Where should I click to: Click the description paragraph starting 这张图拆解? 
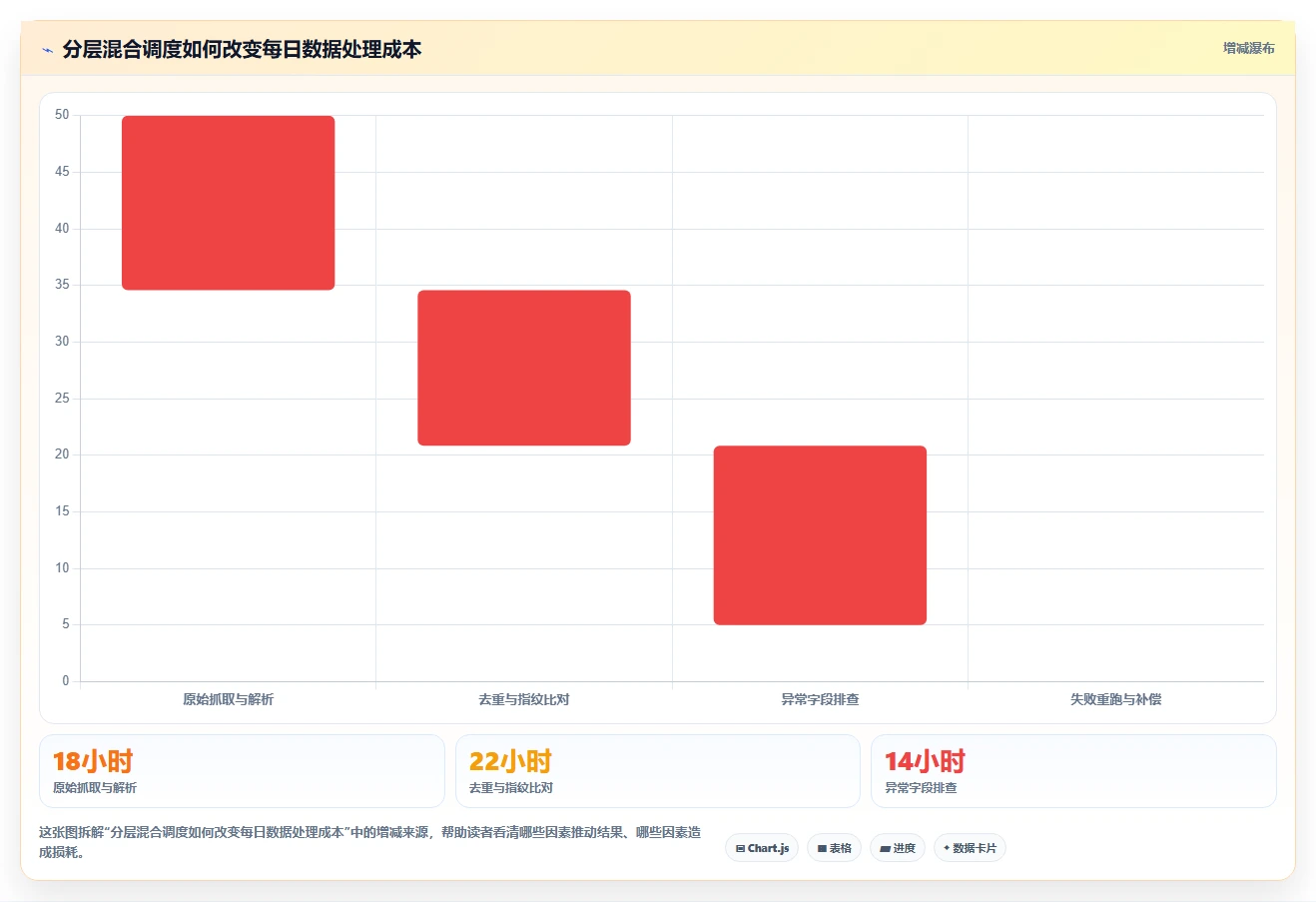(370, 842)
